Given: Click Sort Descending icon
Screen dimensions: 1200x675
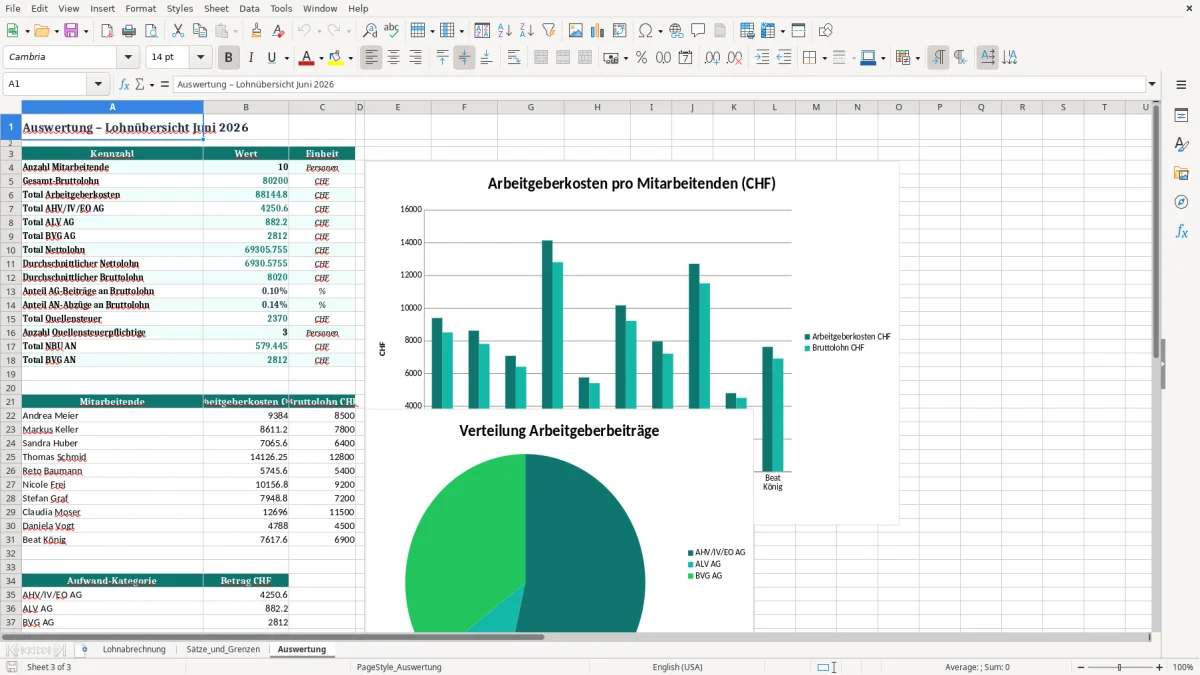Looking at the screenshot, I should click(x=526, y=31).
